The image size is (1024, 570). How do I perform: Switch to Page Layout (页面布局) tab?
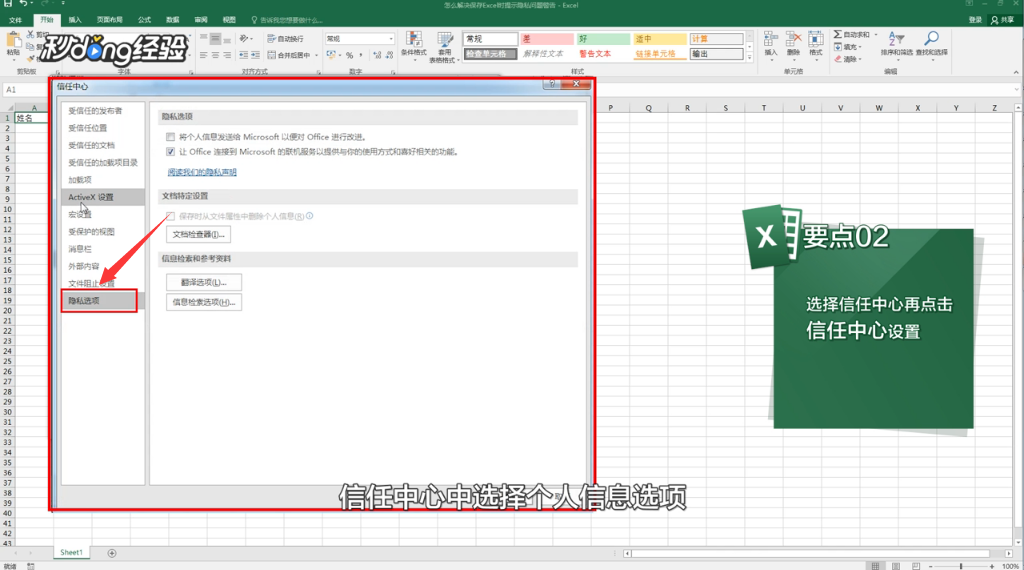point(110,20)
